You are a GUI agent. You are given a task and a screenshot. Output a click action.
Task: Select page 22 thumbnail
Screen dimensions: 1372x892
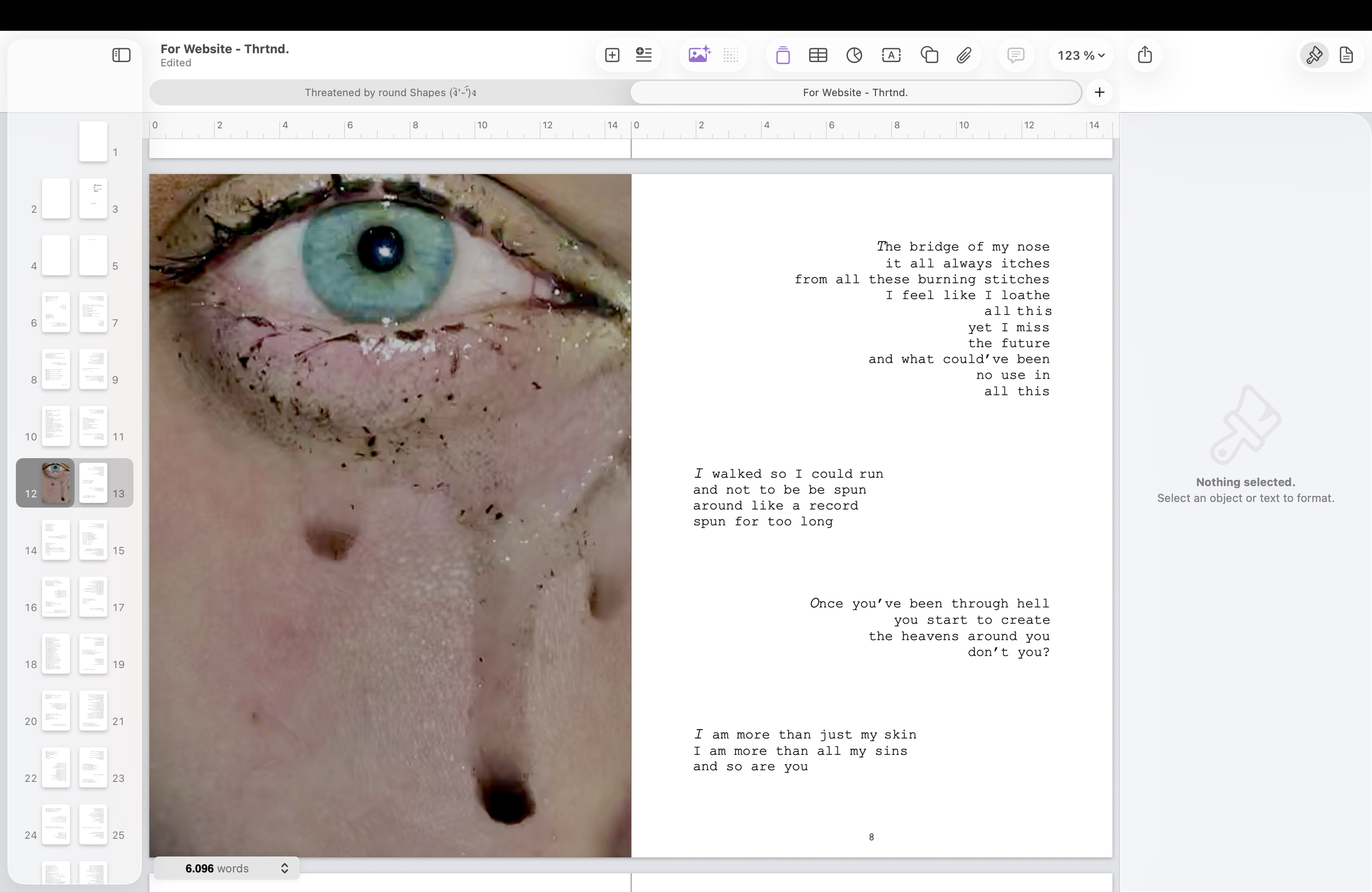tap(56, 767)
